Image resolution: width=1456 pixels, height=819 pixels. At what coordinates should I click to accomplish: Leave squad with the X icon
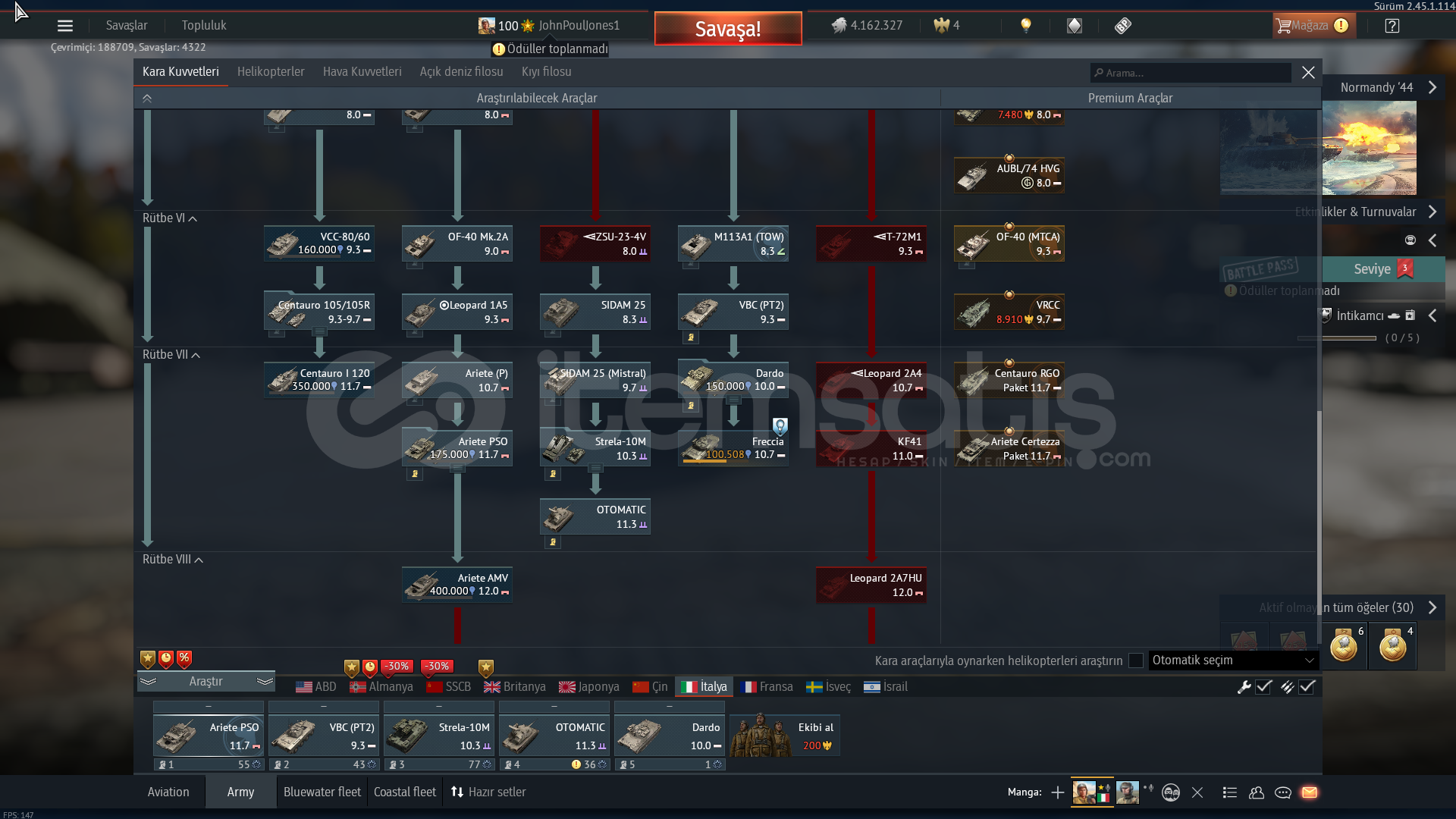click(1197, 792)
